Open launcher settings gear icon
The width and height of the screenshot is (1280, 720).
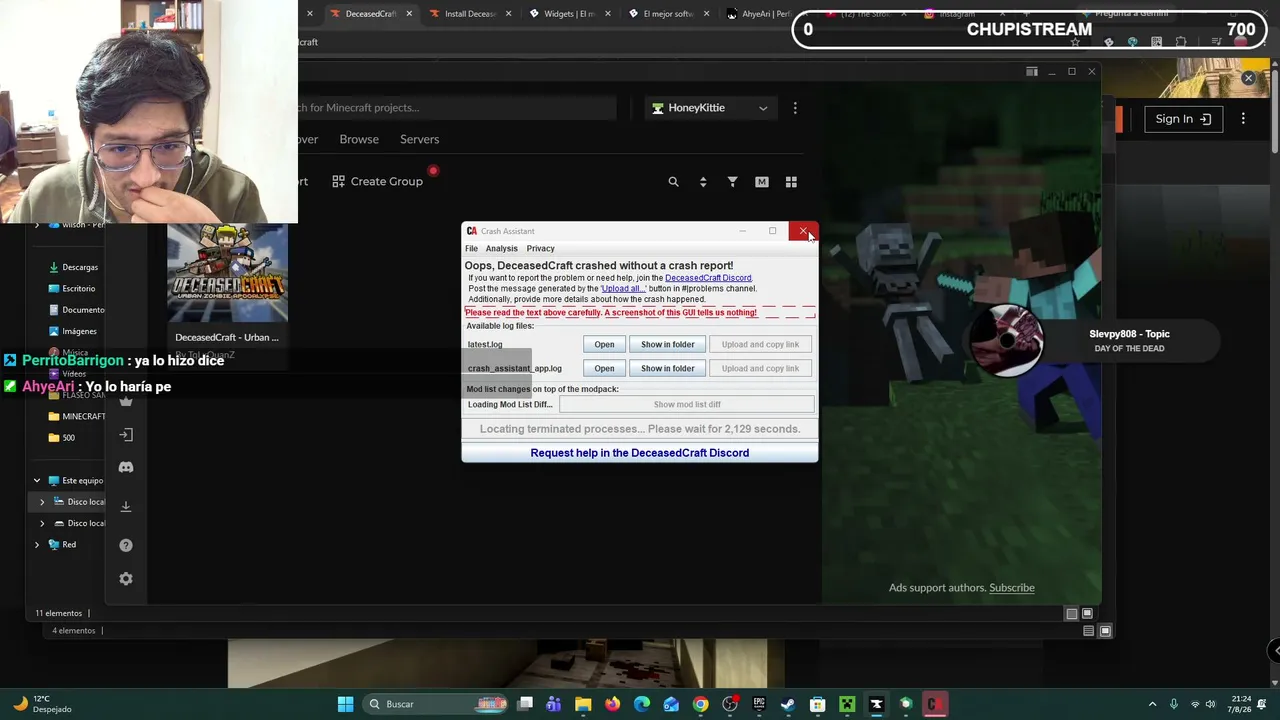(126, 579)
